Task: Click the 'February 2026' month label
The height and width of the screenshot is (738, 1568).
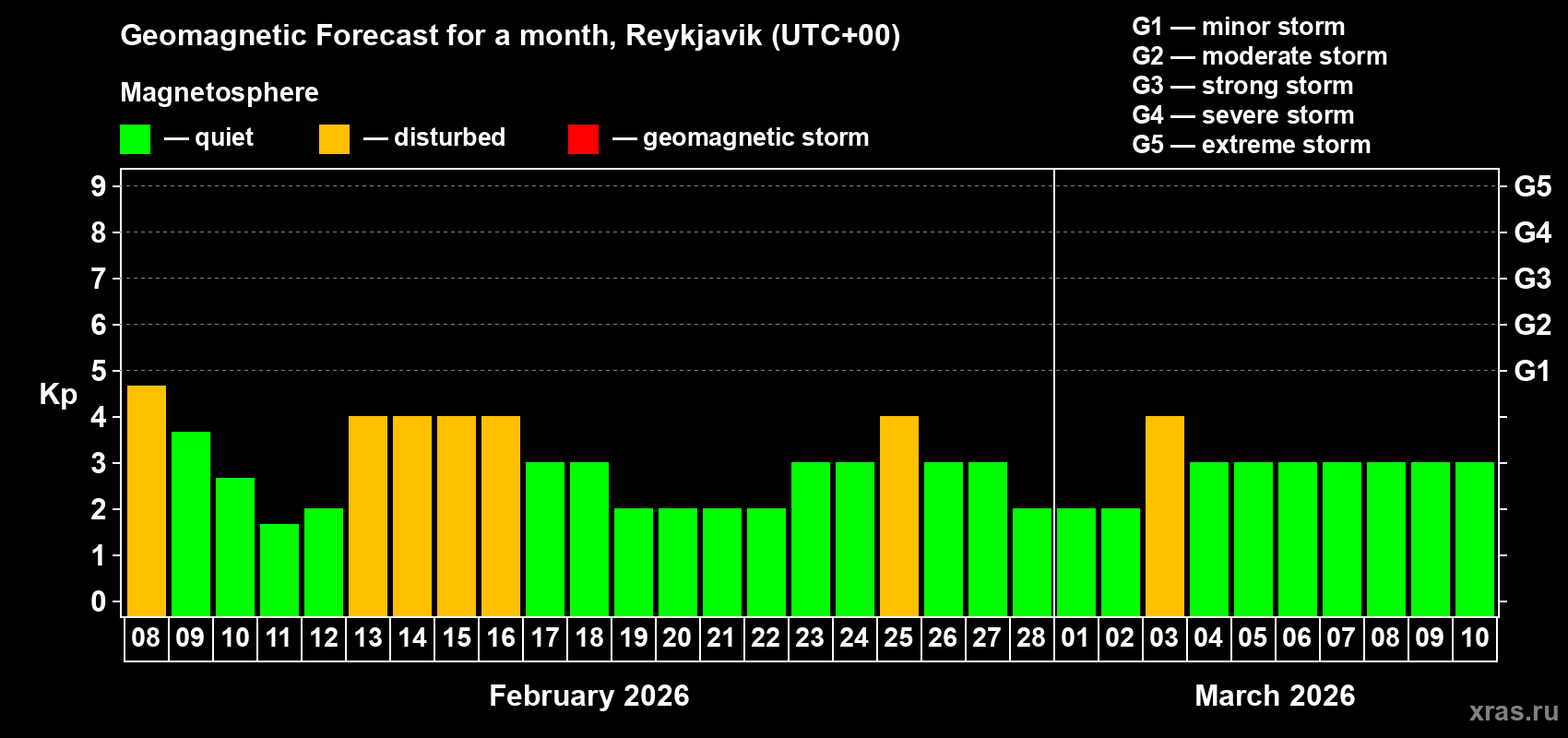Action: (589, 696)
